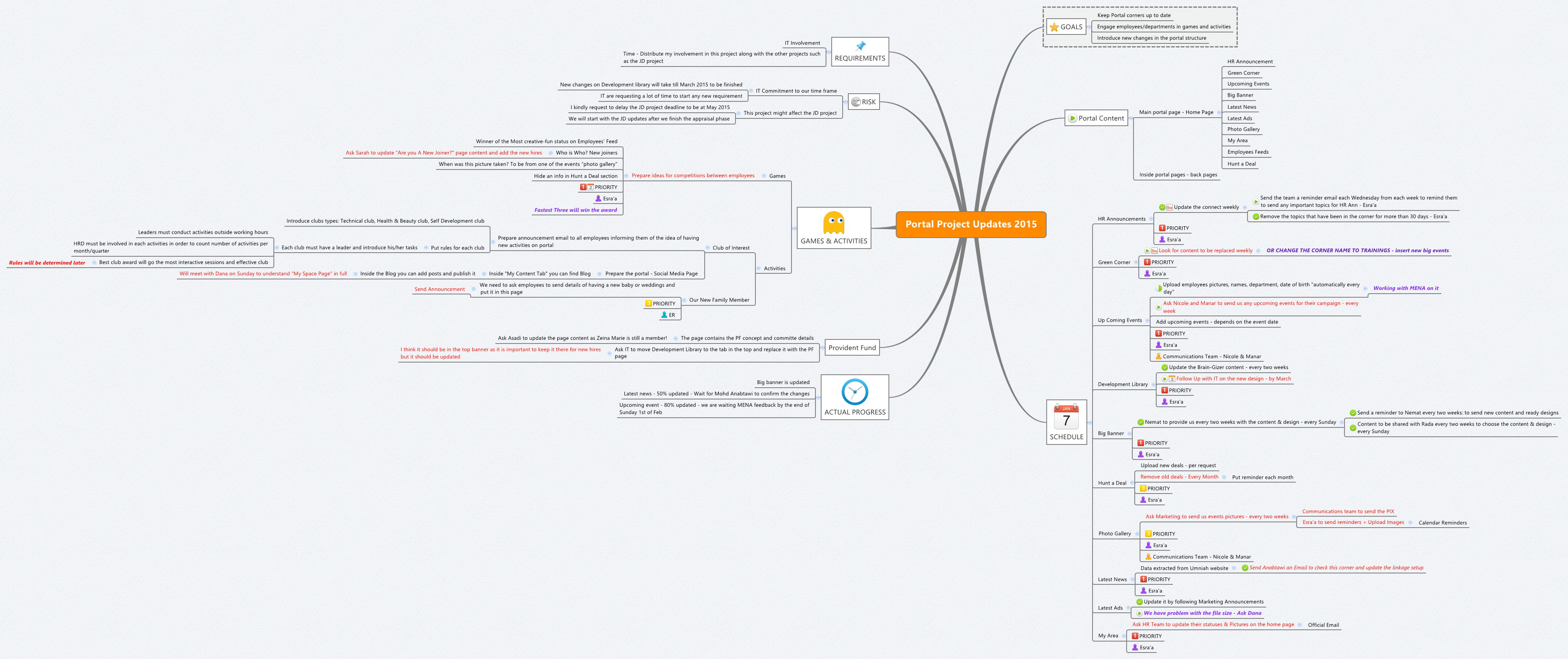Select Official Email under My Area

(x=1323, y=625)
